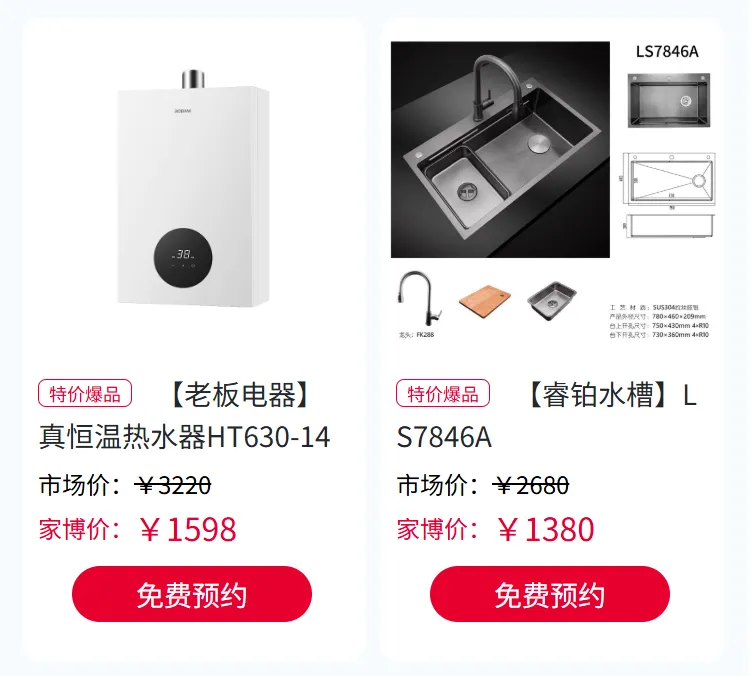Viewport: 752px width, 676px height.
Task: Open the black sink main photo
Action: 500,150
